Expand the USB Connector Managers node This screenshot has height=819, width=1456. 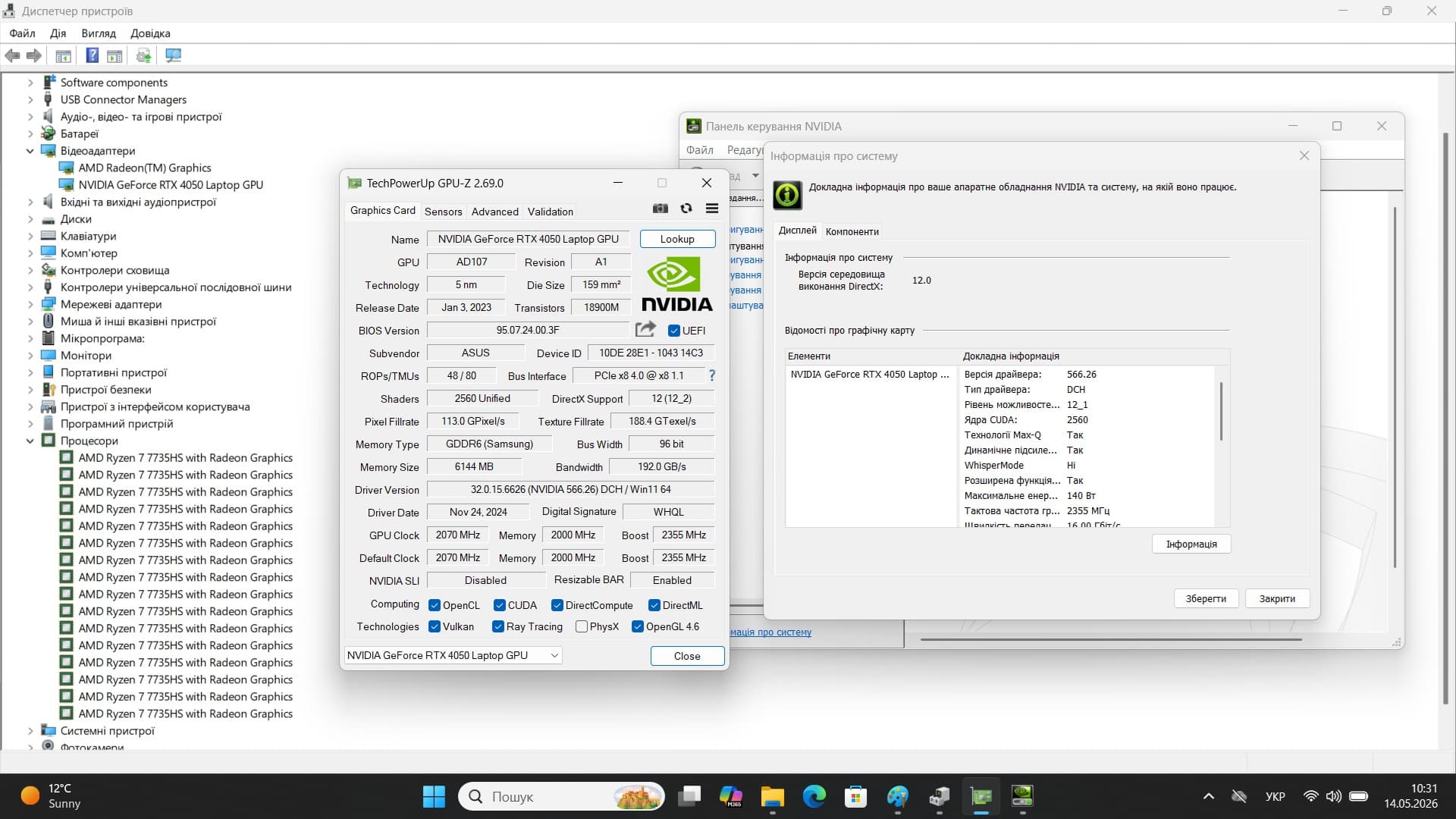click(x=30, y=99)
